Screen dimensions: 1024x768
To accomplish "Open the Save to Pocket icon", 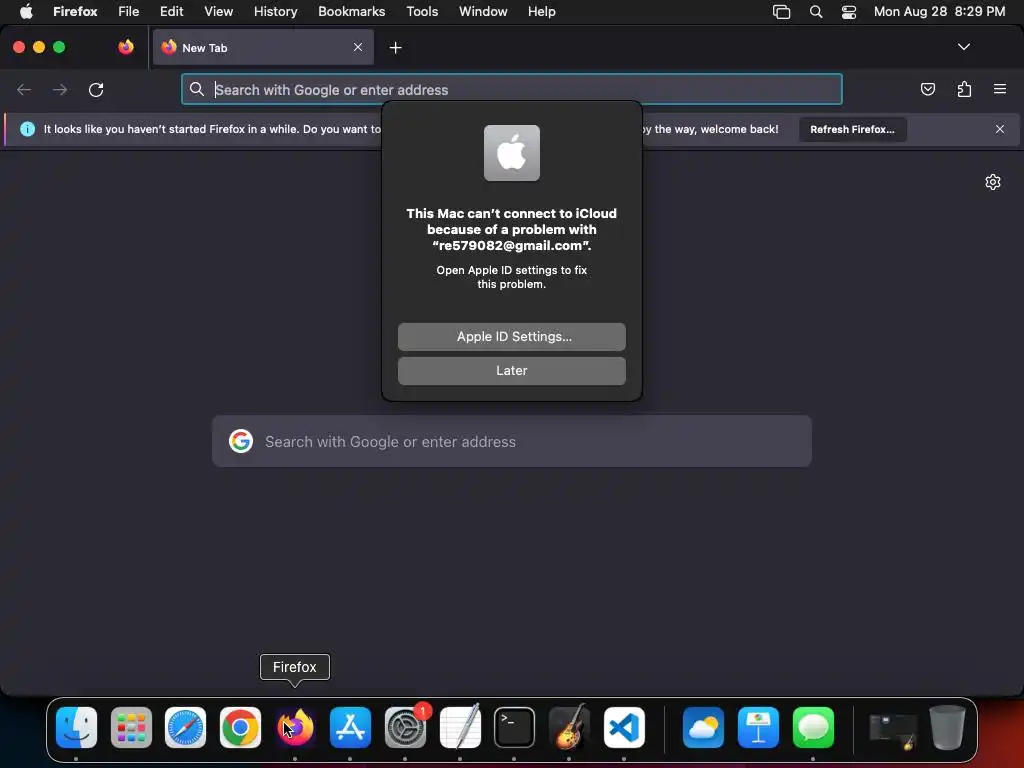I will (927, 89).
